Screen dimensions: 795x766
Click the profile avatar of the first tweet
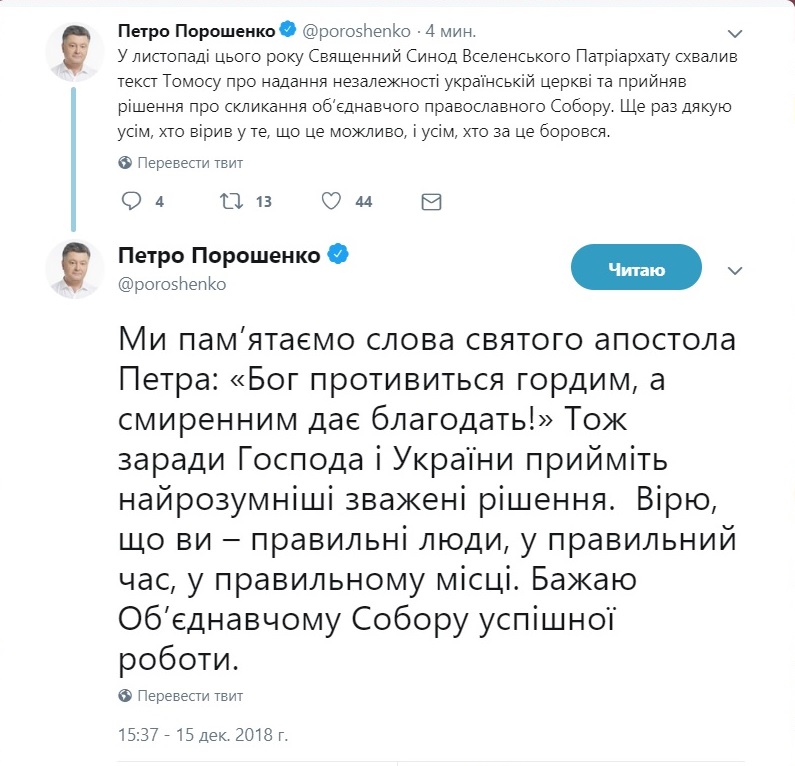click(x=74, y=50)
